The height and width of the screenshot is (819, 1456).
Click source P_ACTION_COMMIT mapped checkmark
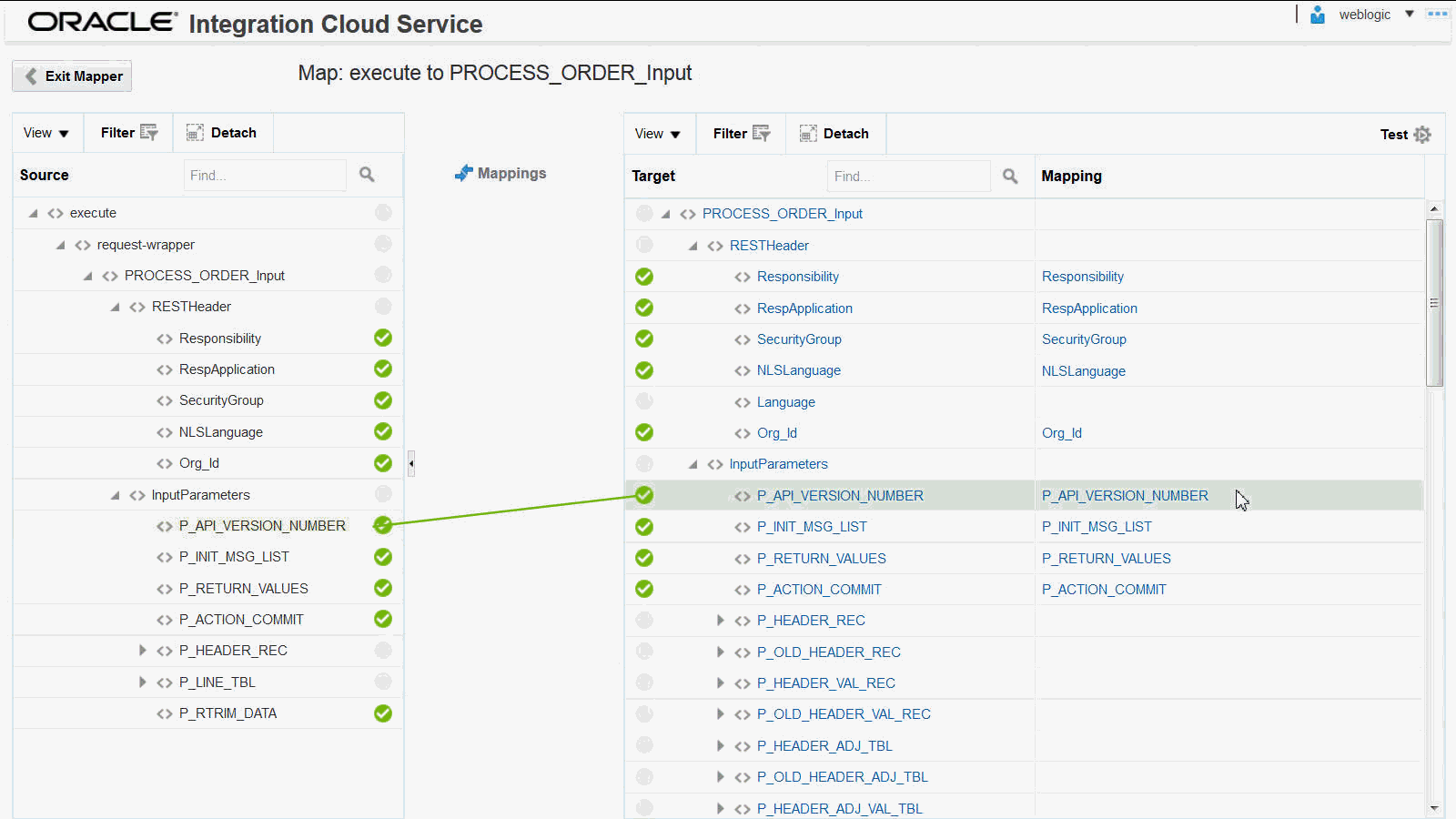[x=383, y=619]
